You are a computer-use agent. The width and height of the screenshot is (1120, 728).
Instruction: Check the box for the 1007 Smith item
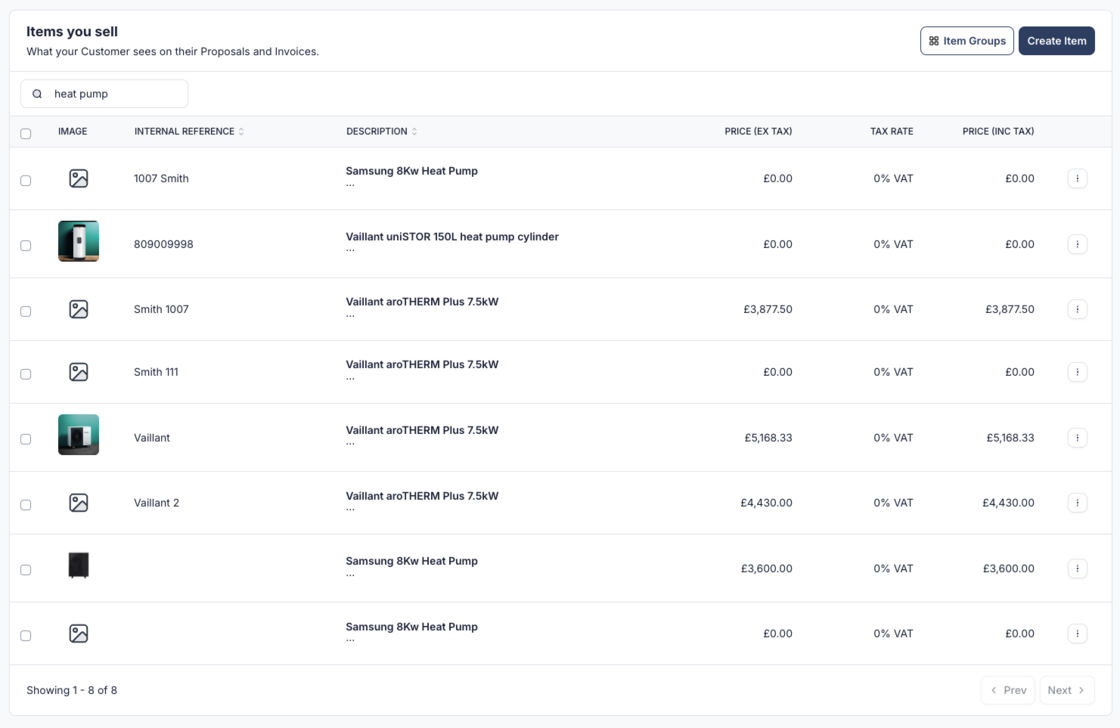[26, 181]
